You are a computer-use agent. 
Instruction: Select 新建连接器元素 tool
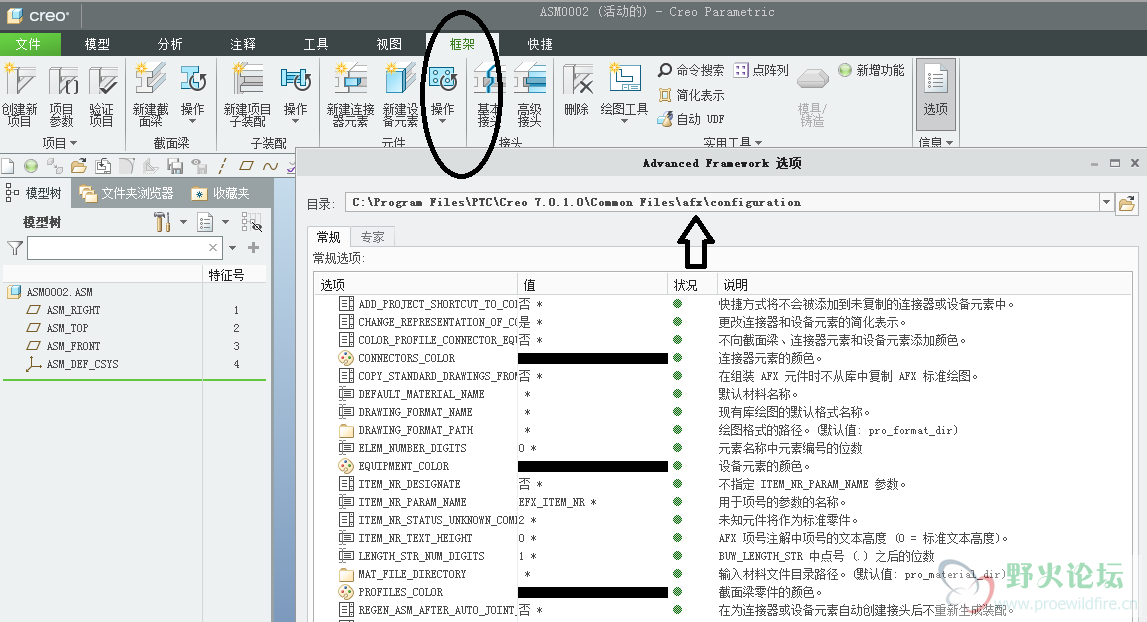[x=350, y=95]
